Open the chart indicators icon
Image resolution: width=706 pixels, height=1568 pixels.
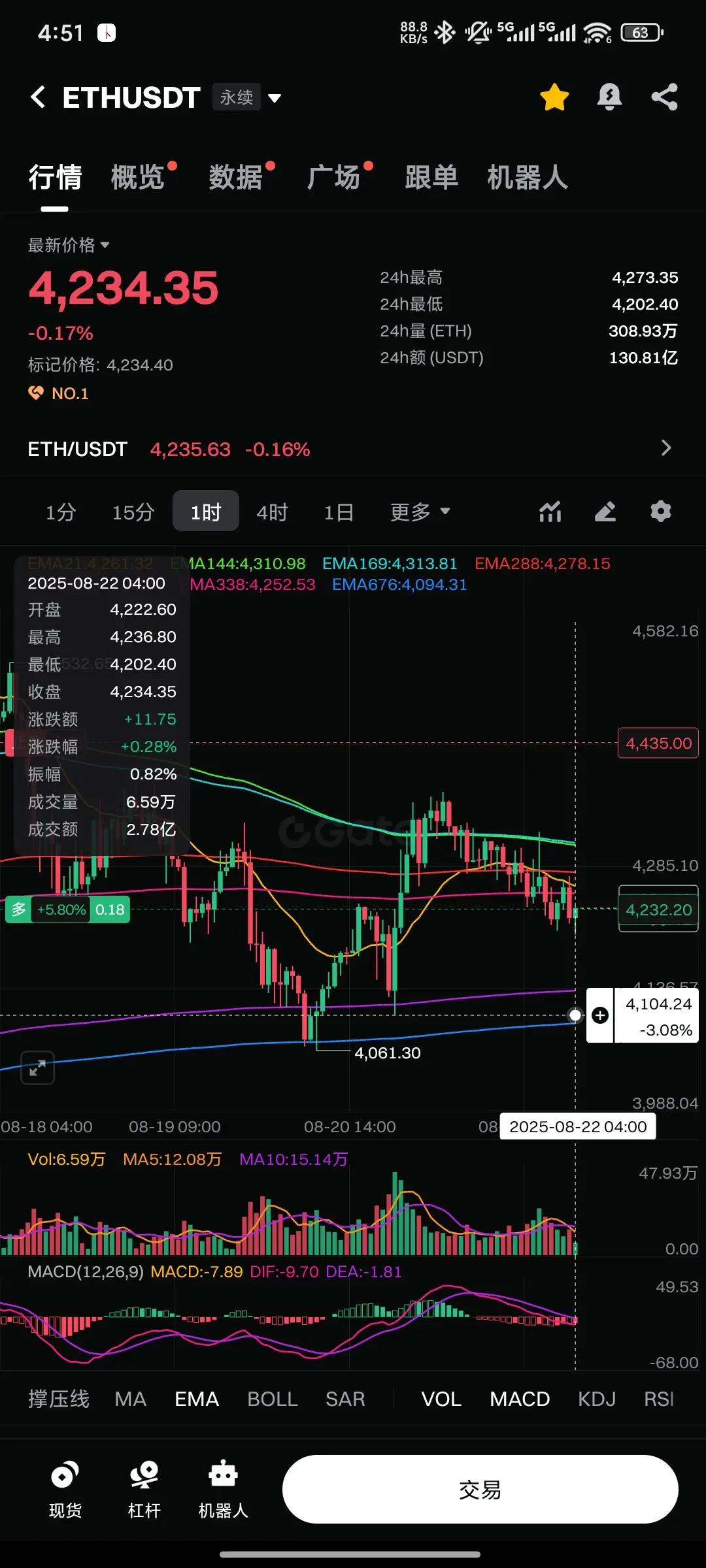tap(550, 512)
